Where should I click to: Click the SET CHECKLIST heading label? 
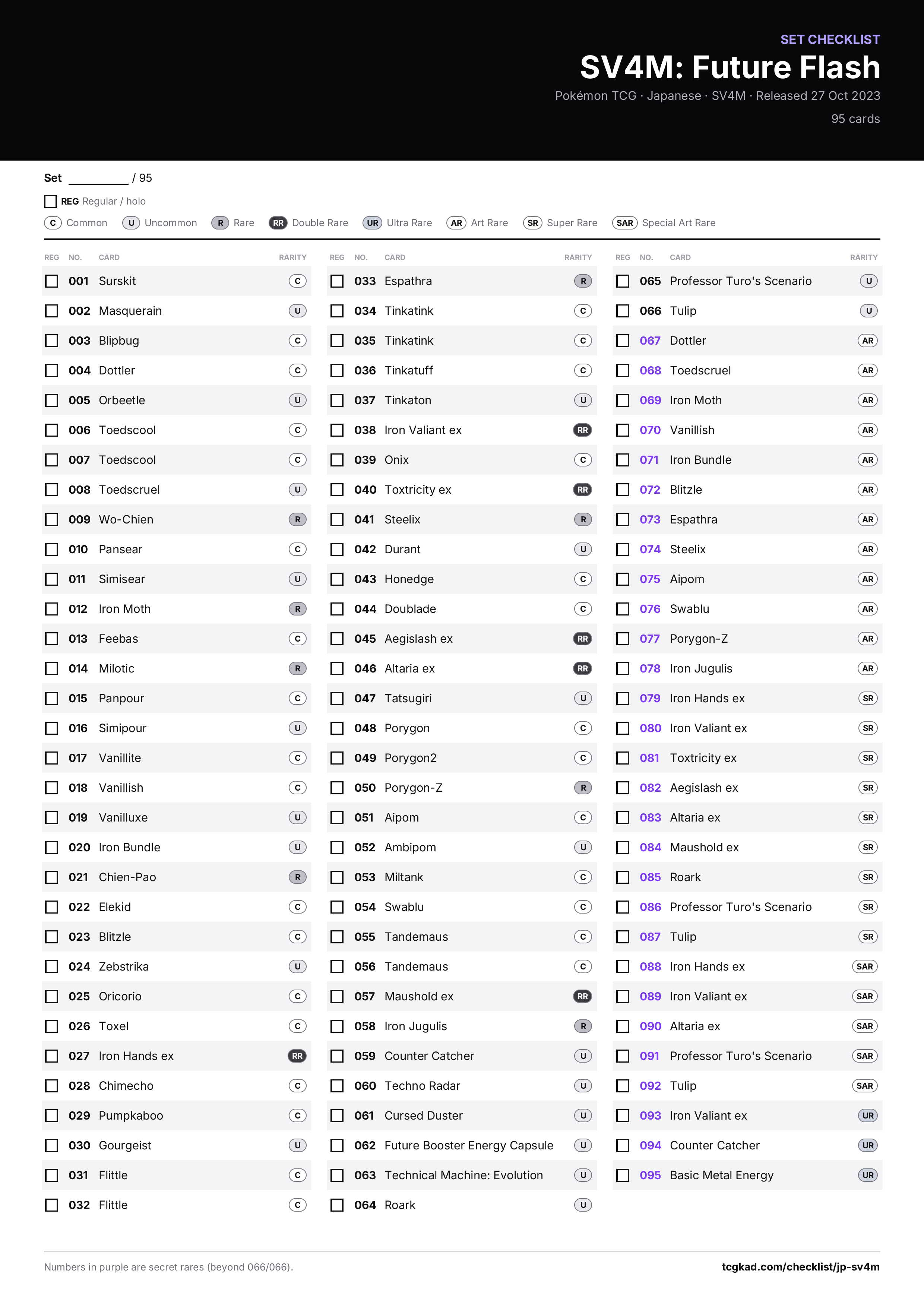pyautogui.click(x=830, y=39)
